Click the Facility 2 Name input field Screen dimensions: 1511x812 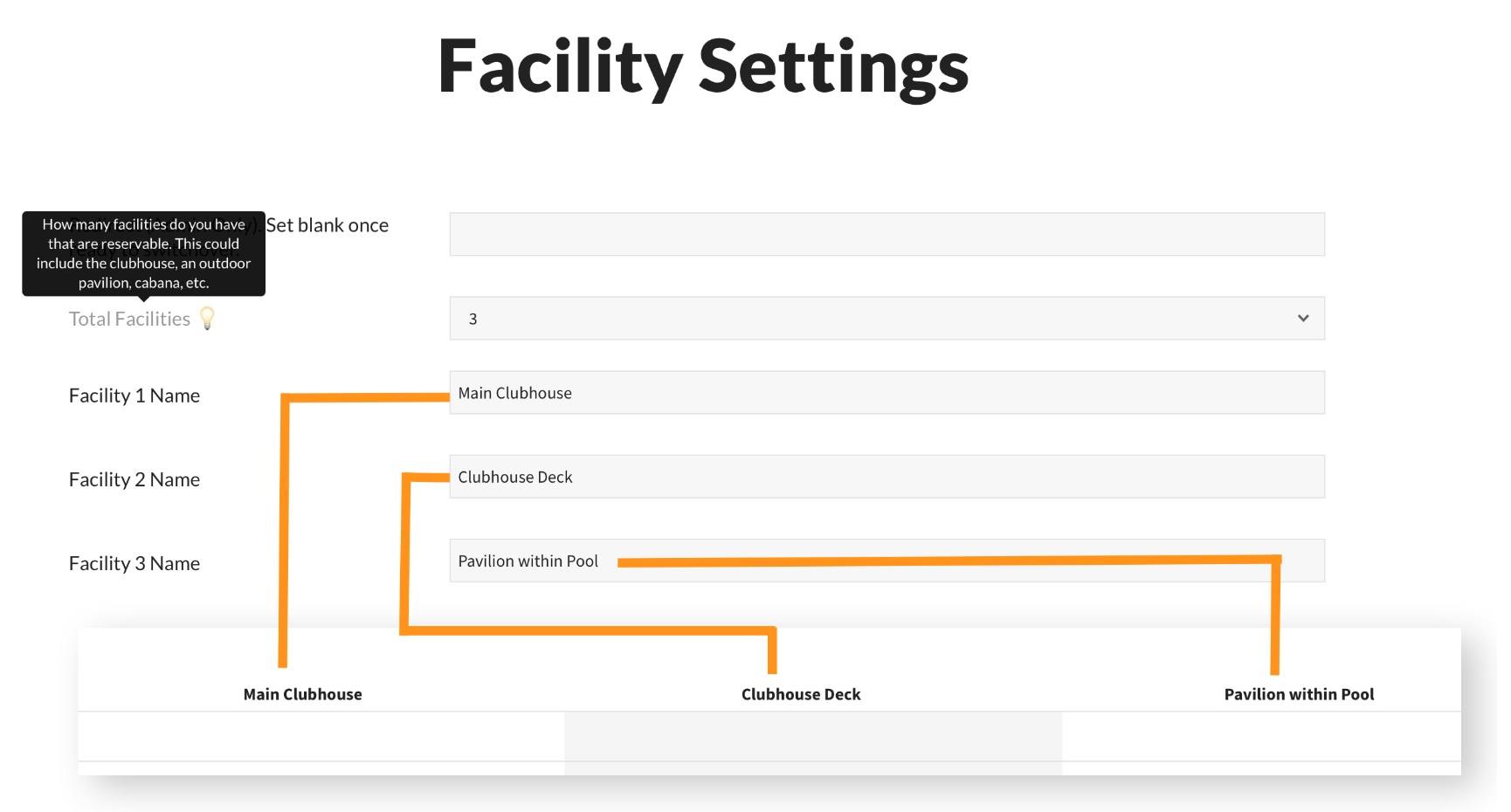pos(886,476)
